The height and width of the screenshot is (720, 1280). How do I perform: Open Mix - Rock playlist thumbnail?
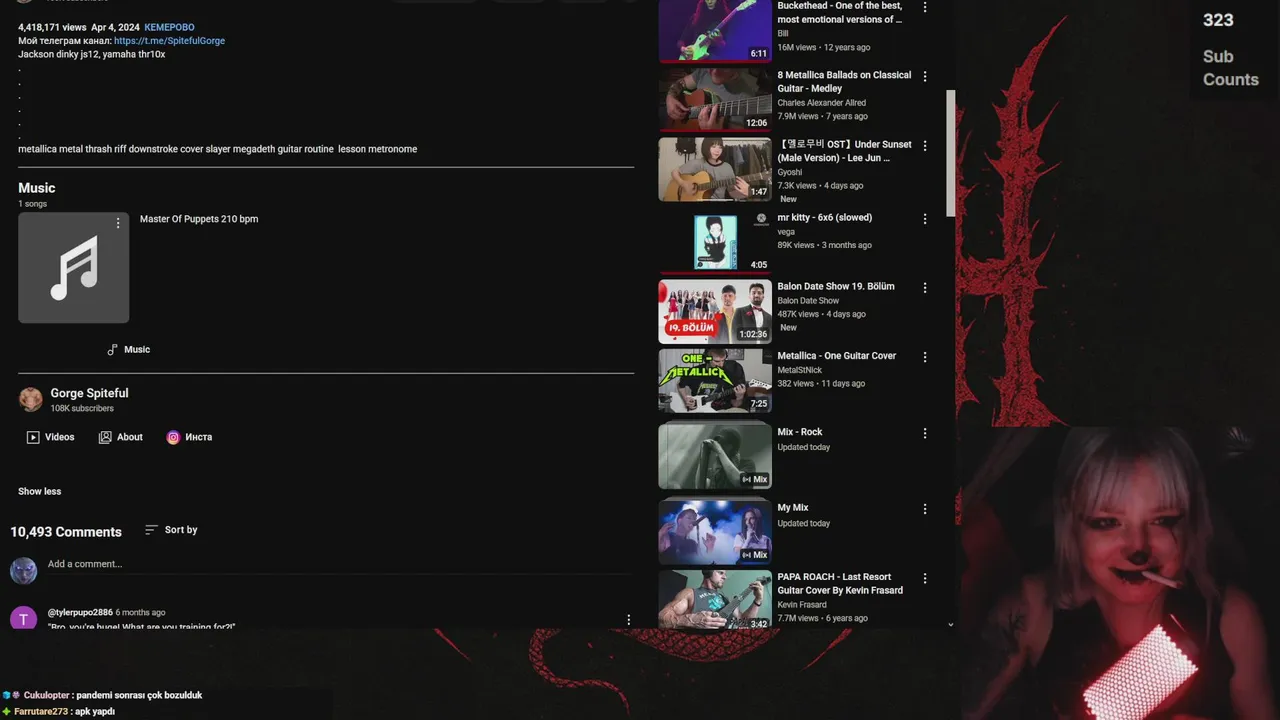click(x=715, y=456)
